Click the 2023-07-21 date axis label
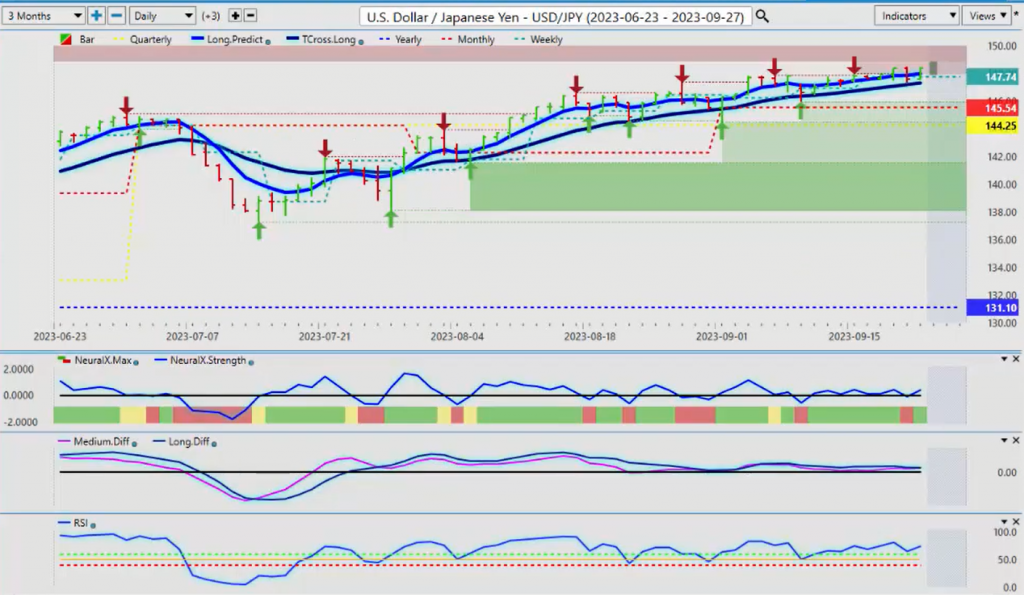This screenshot has width=1024, height=595. click(325, 336)
